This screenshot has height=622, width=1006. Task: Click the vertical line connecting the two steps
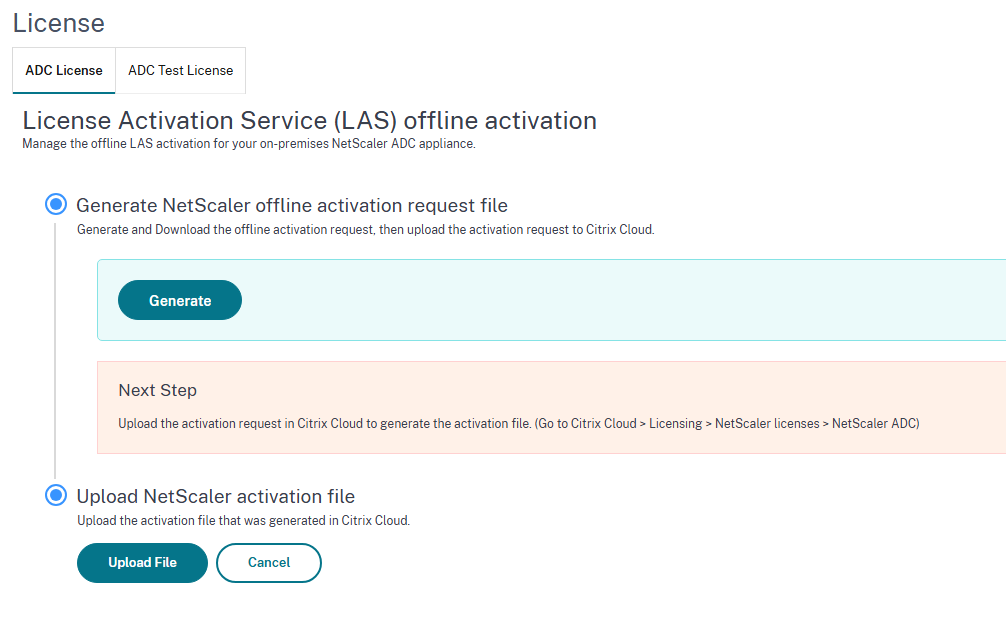tap(56, 350)
